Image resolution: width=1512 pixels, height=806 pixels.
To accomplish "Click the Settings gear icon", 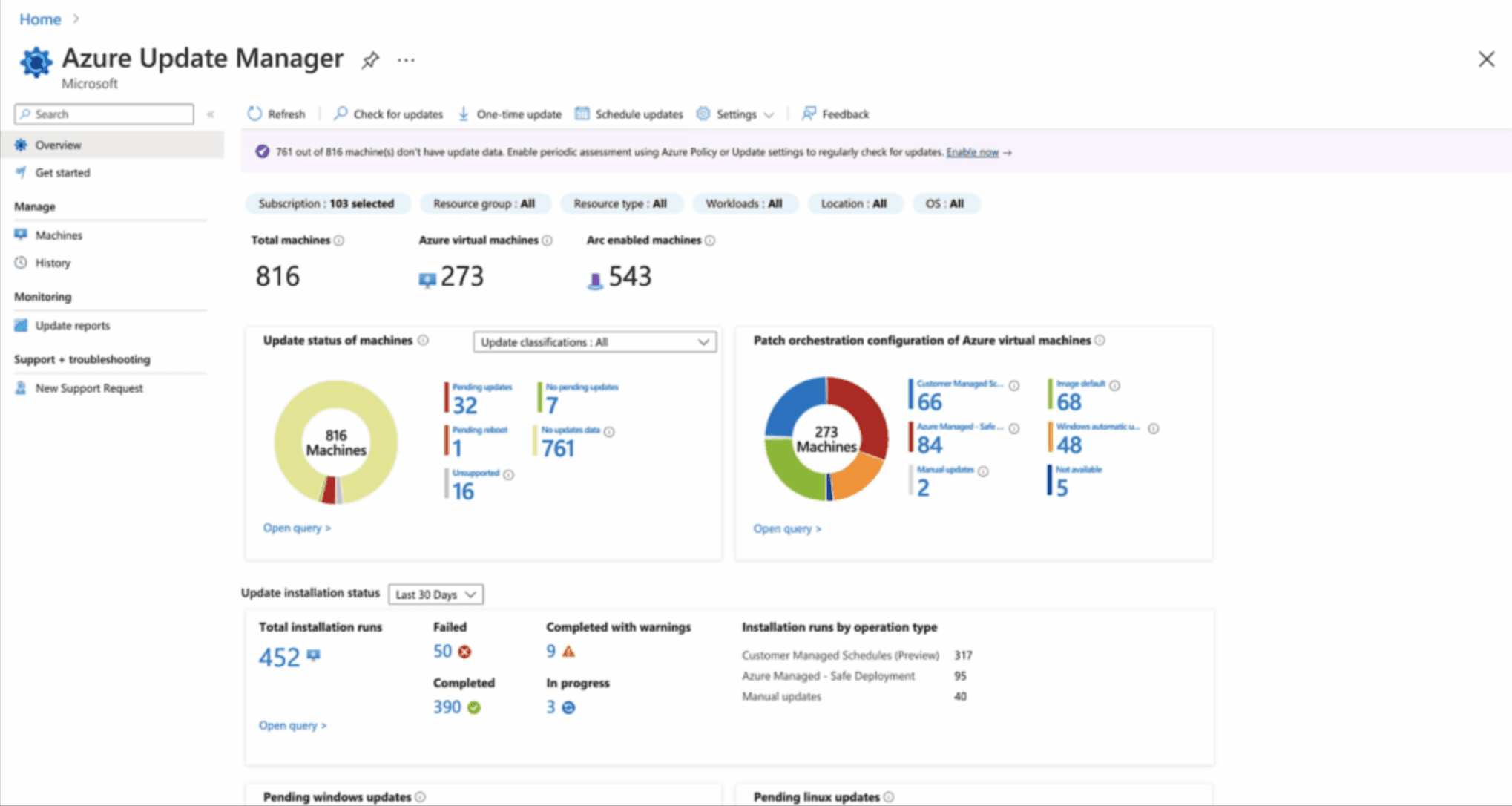I will click(702, 114).
